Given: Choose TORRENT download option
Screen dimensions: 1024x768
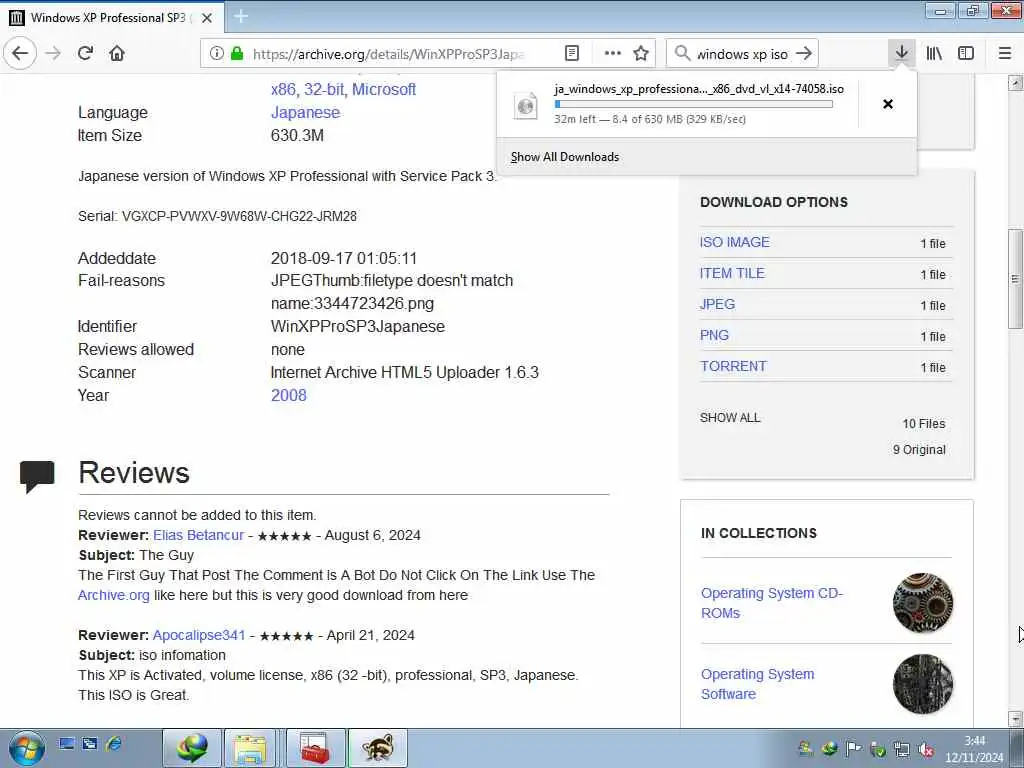Looking at the screenshot, I should (733, 366).
